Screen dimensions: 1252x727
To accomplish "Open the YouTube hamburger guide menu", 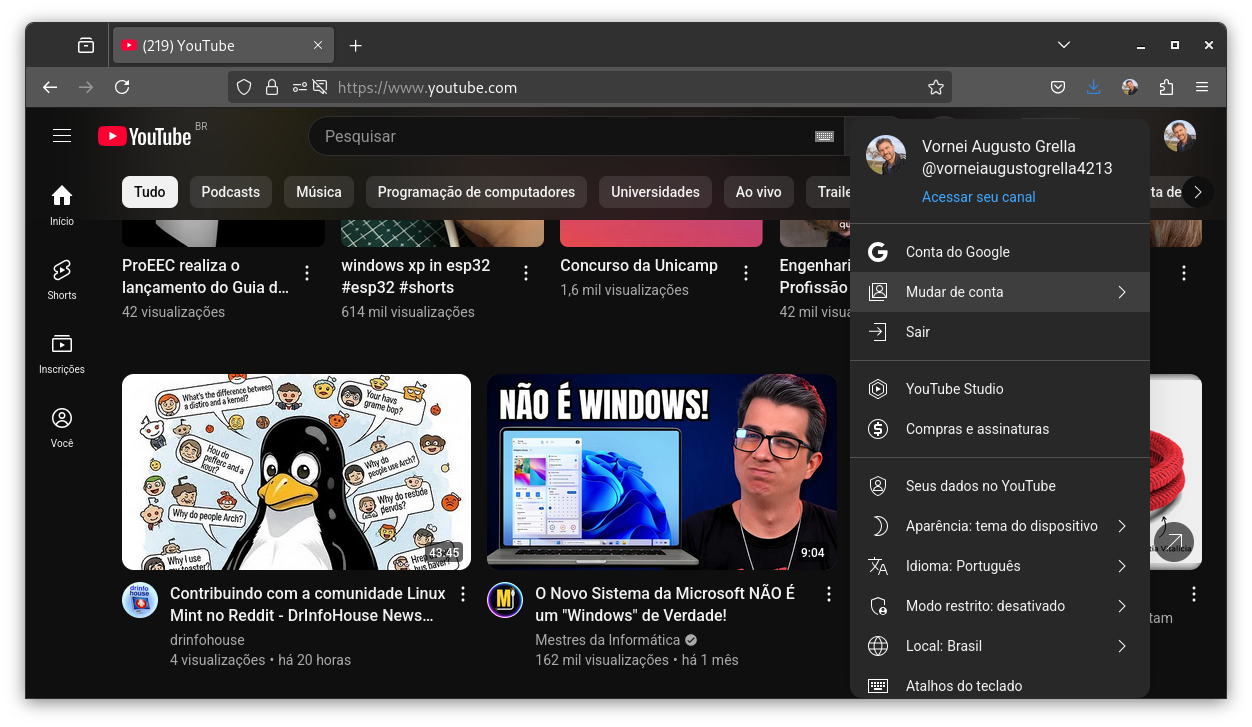I will [x=62, y=136].
